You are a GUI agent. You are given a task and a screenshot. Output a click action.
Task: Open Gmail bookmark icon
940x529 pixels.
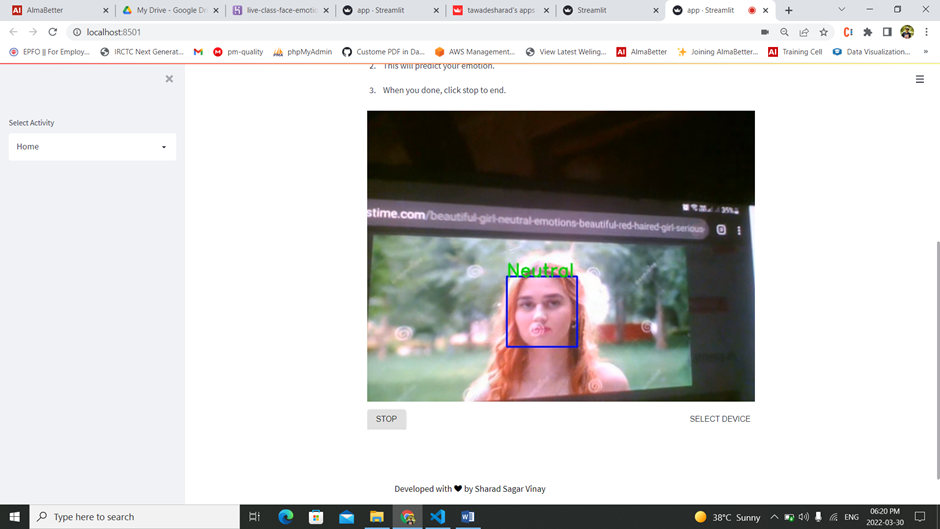[198, 52]
